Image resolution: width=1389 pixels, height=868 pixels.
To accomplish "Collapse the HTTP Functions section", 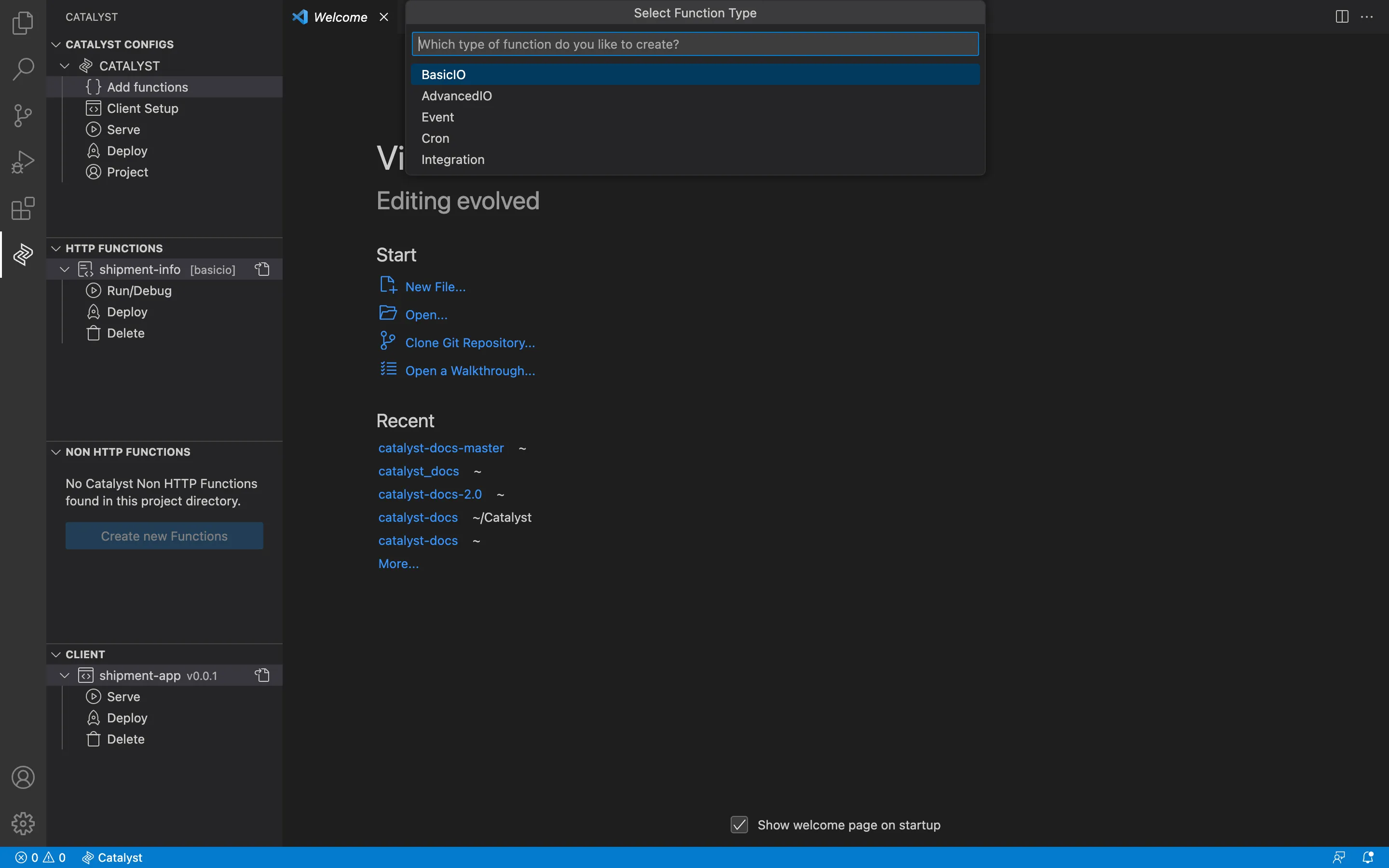I will [x=55, y=248].
